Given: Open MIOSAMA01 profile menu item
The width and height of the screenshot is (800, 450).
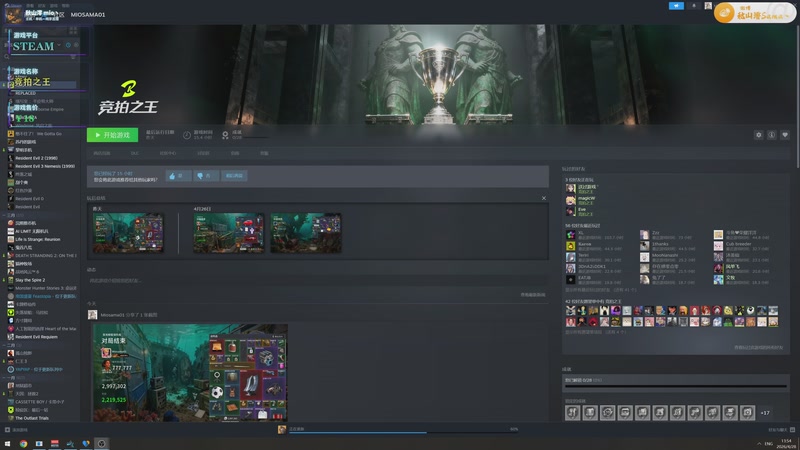Looking at the screenshot, I should coord(88,15).
